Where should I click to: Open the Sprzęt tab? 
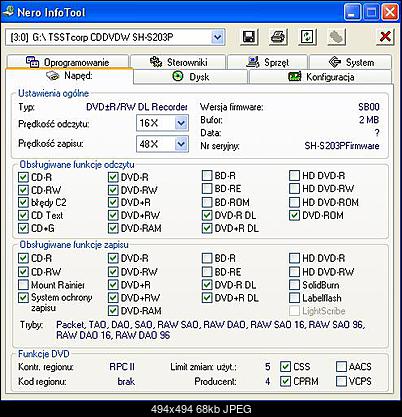pos(267,62)
